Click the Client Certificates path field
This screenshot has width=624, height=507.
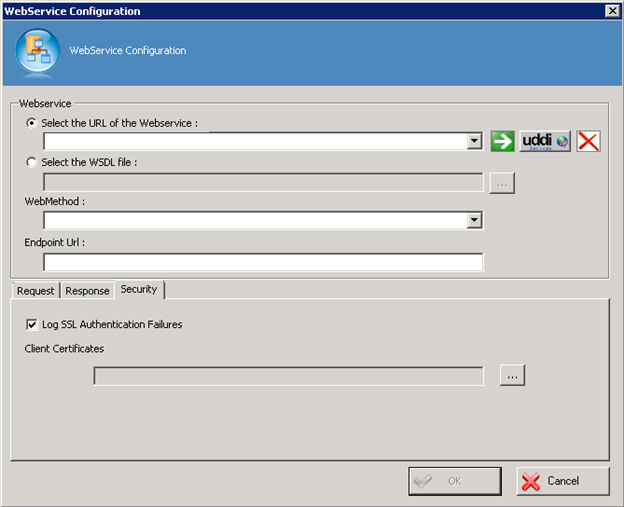(x=288, y=376)
